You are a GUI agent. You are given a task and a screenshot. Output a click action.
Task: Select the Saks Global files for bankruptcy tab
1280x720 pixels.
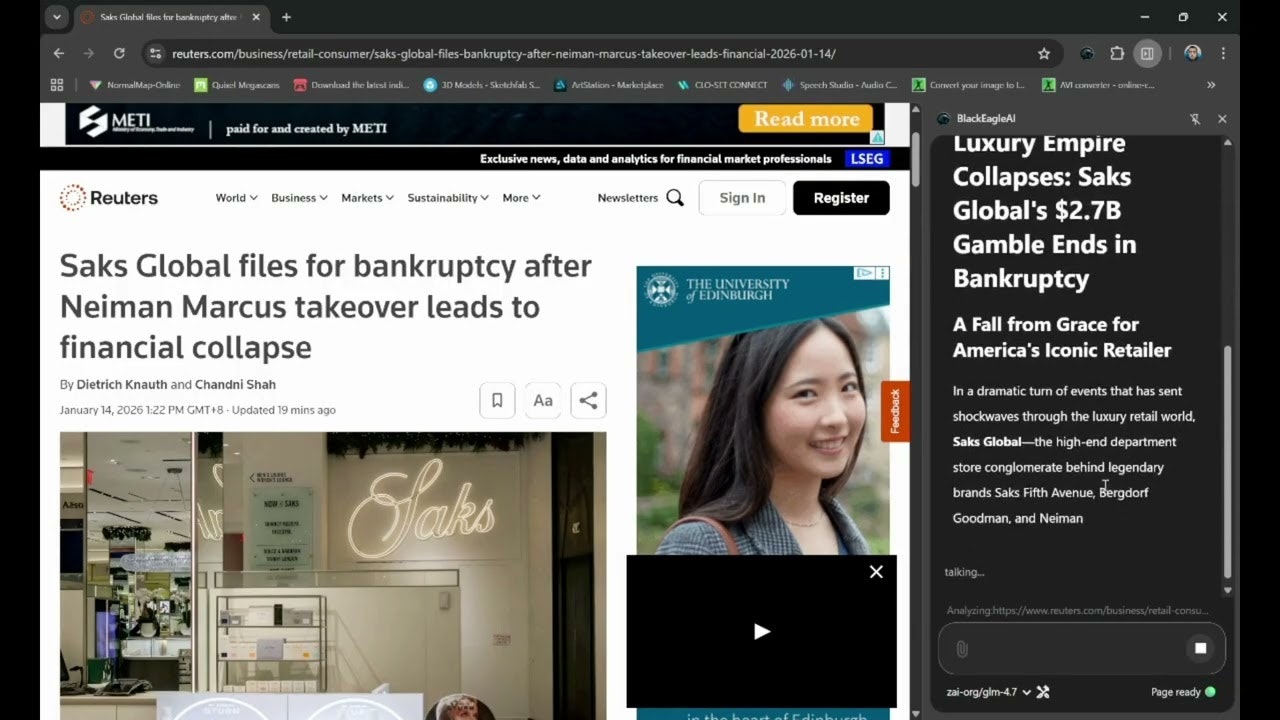170,17
